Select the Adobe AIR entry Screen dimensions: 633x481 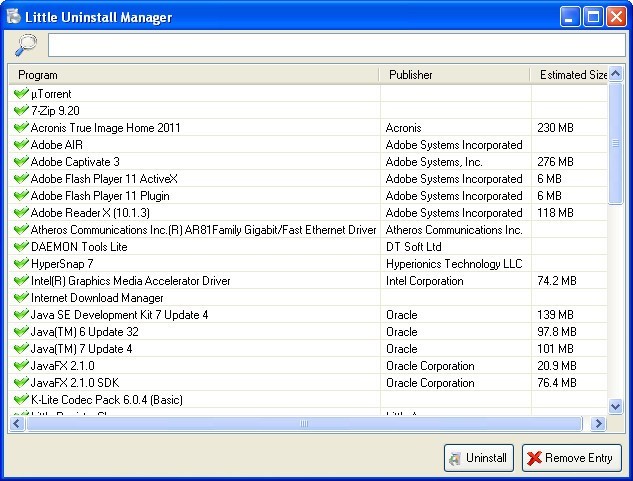tap(57, 145)
